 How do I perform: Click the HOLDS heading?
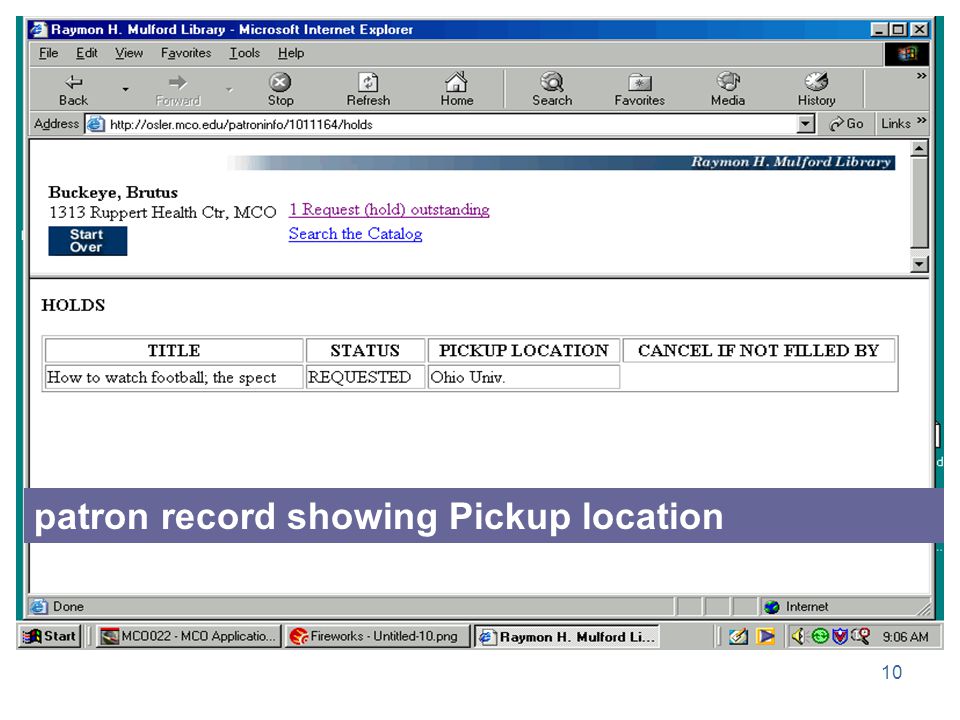click(x=73, y=305)
